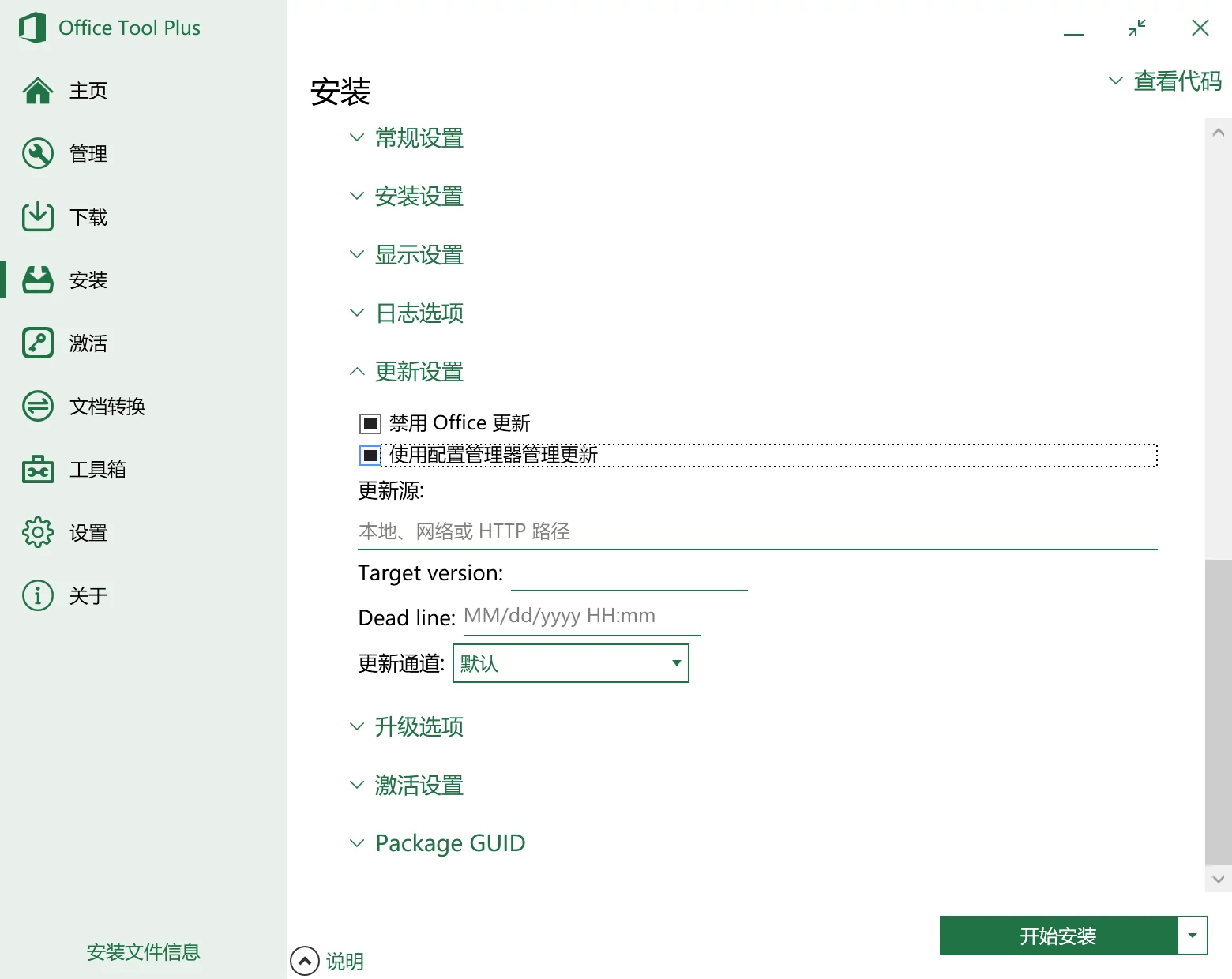Click the Office Tool Plus logo icon
The height and width of the screenshot is (979, 1232).
pos(32,28)
